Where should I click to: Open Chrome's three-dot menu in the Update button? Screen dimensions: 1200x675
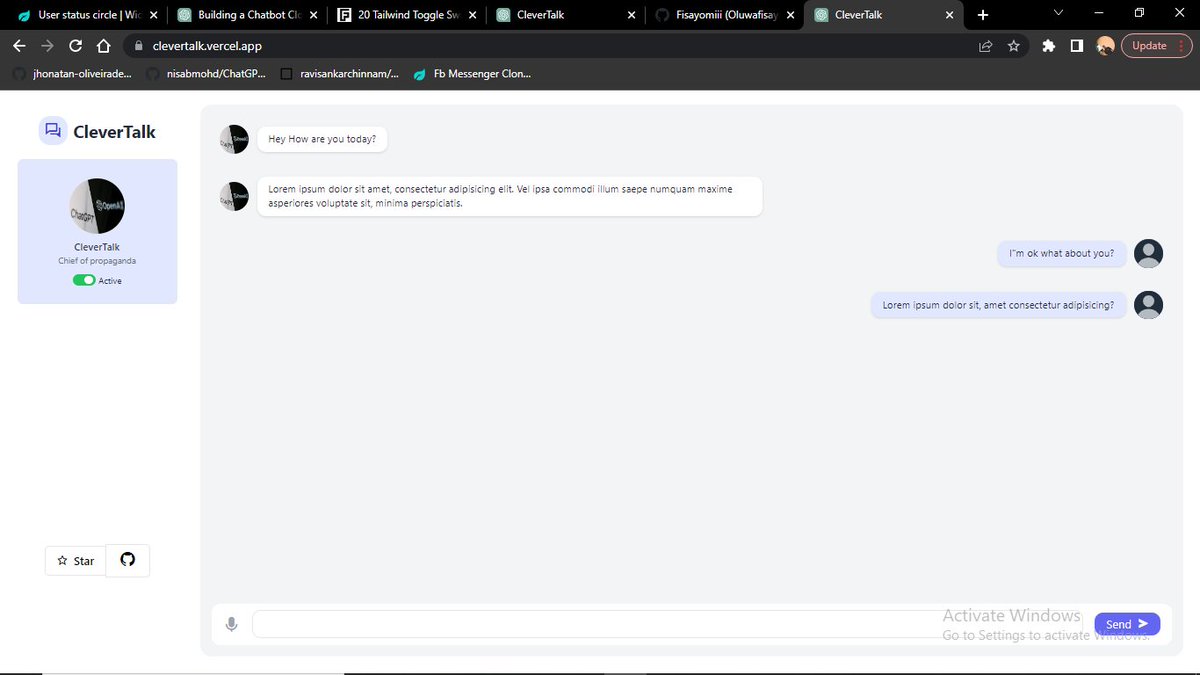click(x=1181, y=46)
